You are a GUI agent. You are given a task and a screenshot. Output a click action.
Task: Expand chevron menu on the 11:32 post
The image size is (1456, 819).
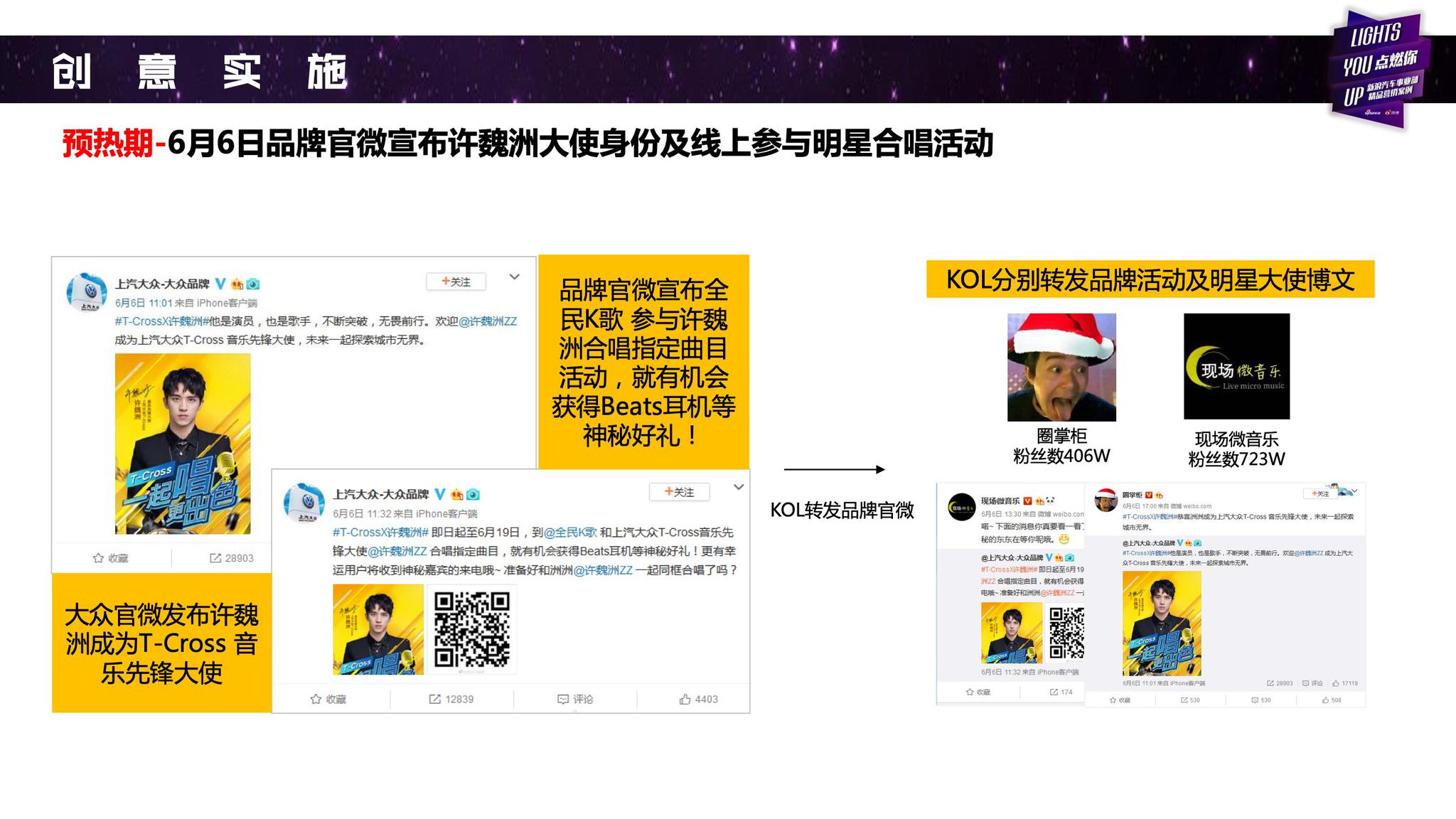coord(739,487)
